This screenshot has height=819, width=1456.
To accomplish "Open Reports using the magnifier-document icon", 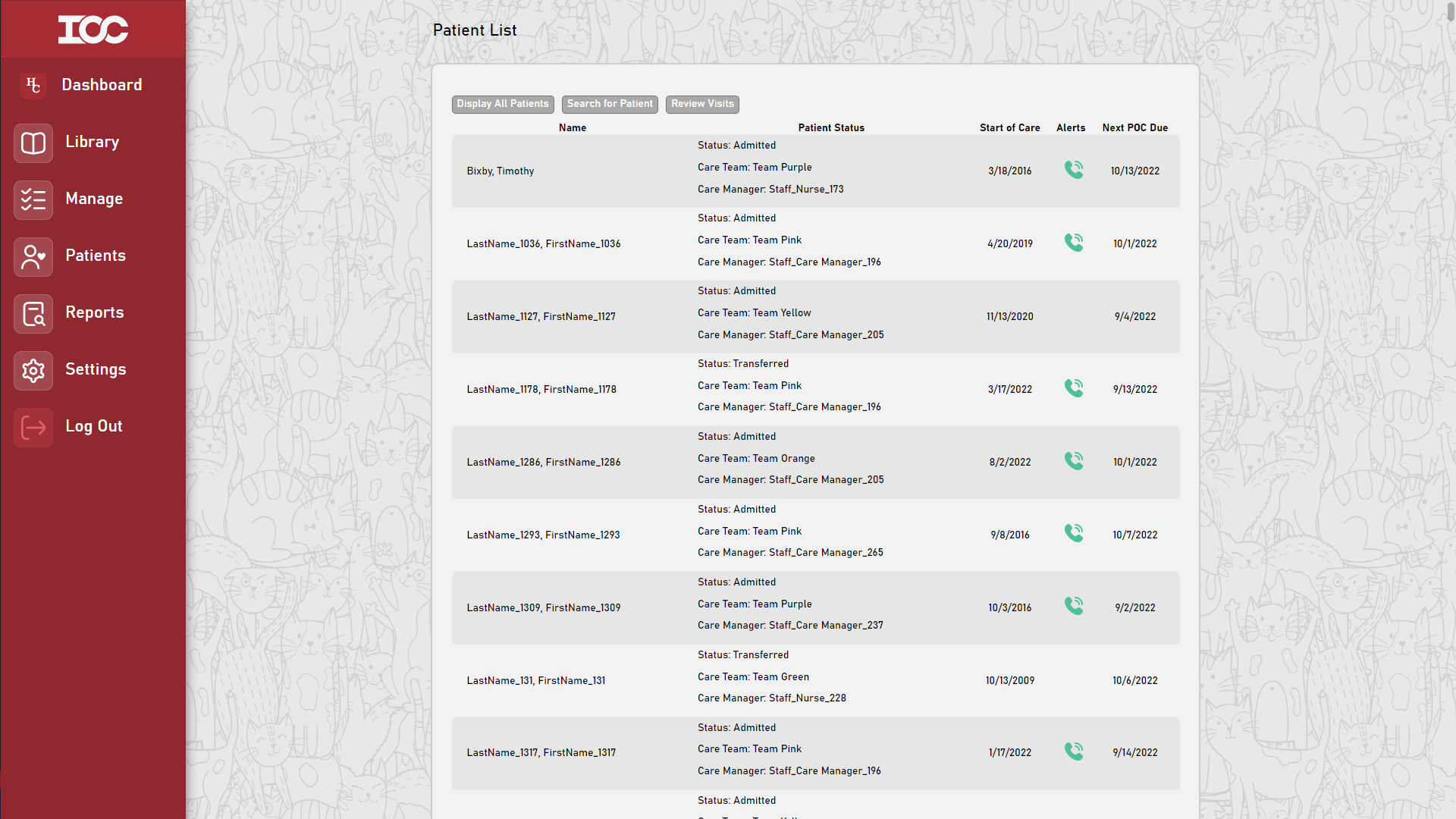I will pyautogui.click(x=33, y=313).
